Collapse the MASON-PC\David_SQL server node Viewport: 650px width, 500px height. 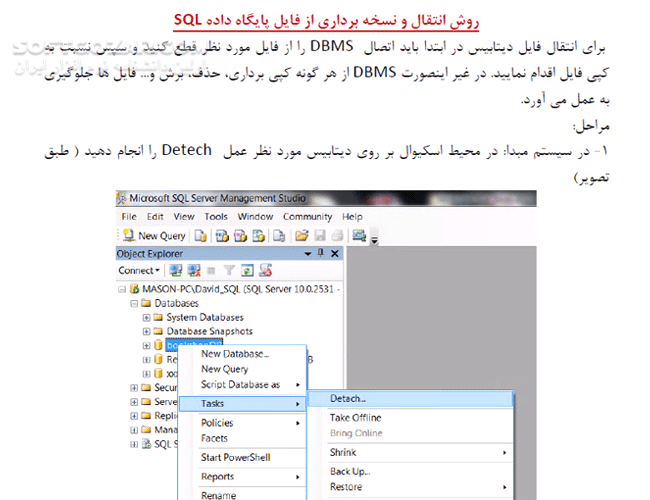coord(122,289)
